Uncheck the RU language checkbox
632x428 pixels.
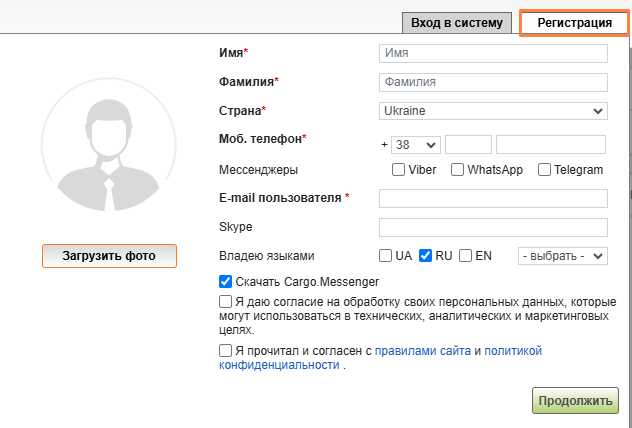pyautogui.click(x=425, y=256)
